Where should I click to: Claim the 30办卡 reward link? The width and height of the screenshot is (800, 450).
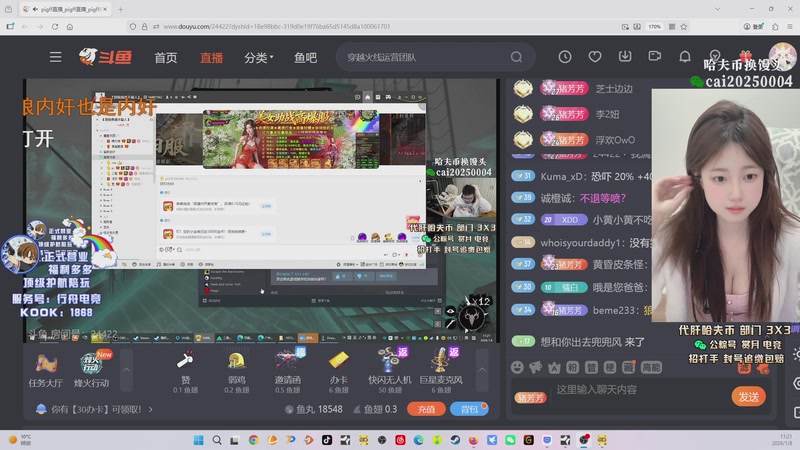click(96, 409)
